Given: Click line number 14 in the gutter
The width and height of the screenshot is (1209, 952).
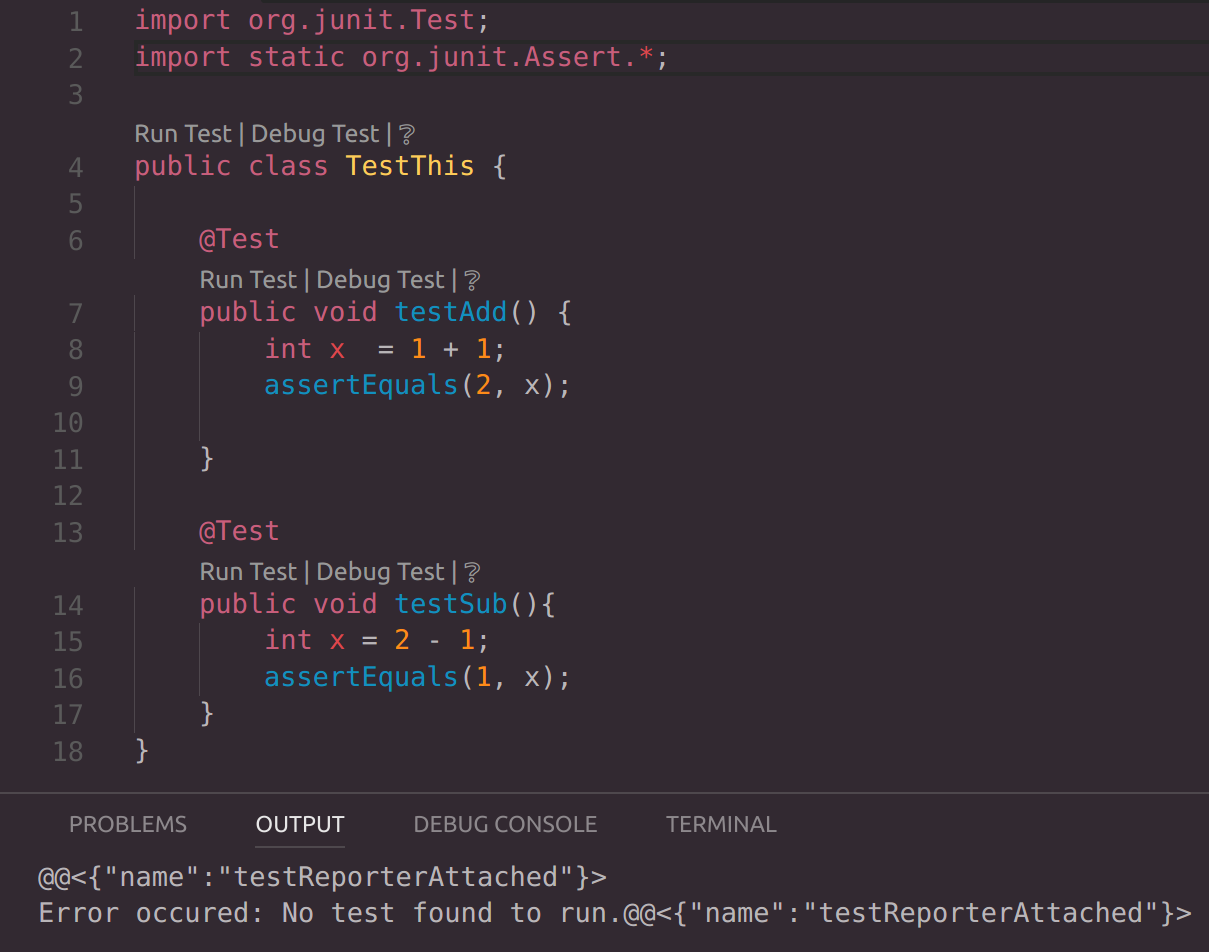Looking at the screenshot, I should (68, 604).
